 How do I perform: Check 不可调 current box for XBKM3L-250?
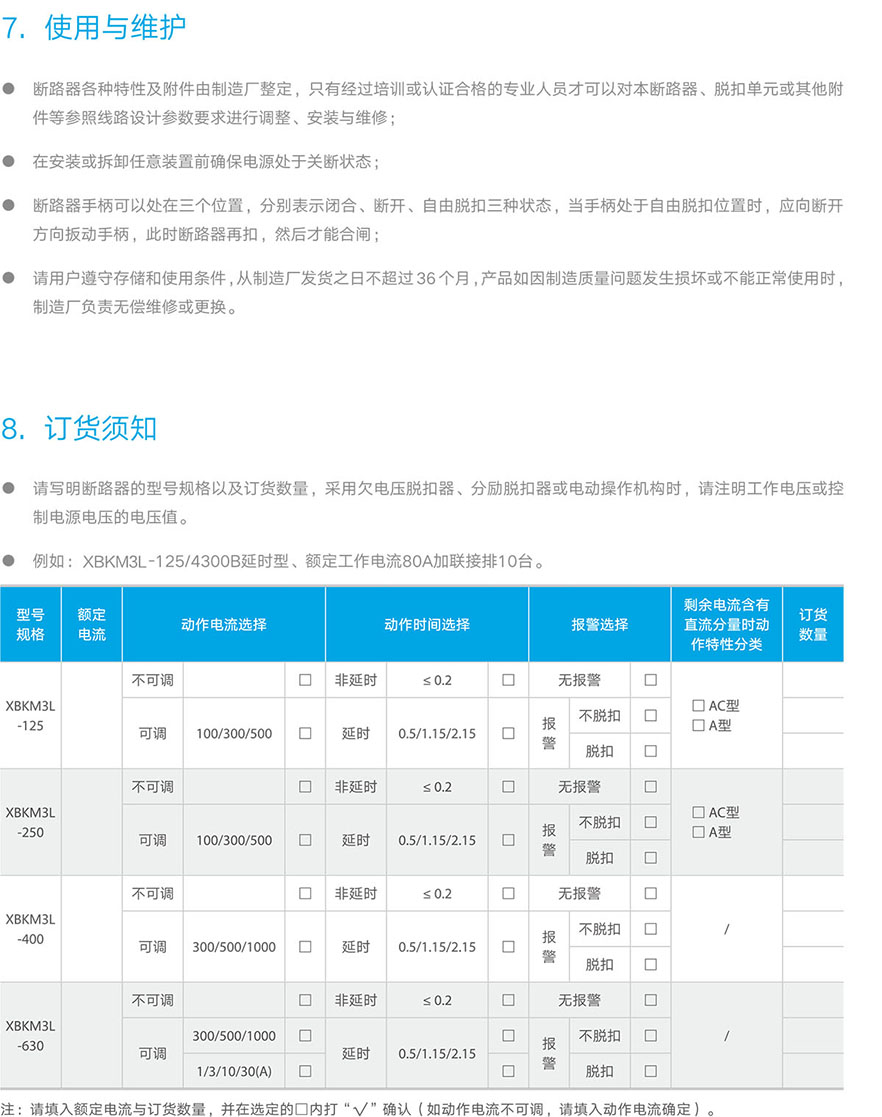click(305, 787)
